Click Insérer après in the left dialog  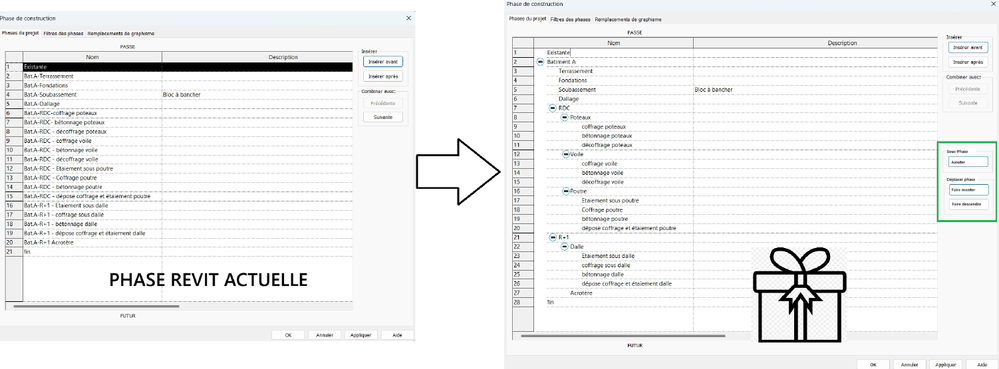click(383, 76)
